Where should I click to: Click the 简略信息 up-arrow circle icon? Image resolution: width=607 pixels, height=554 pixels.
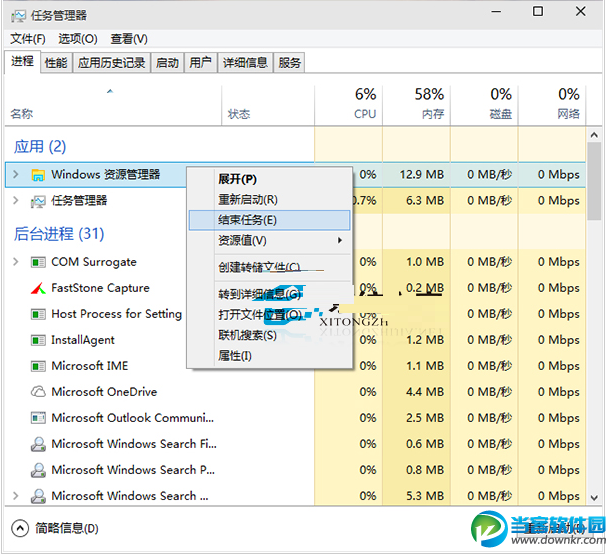click(x=20, y=528)
